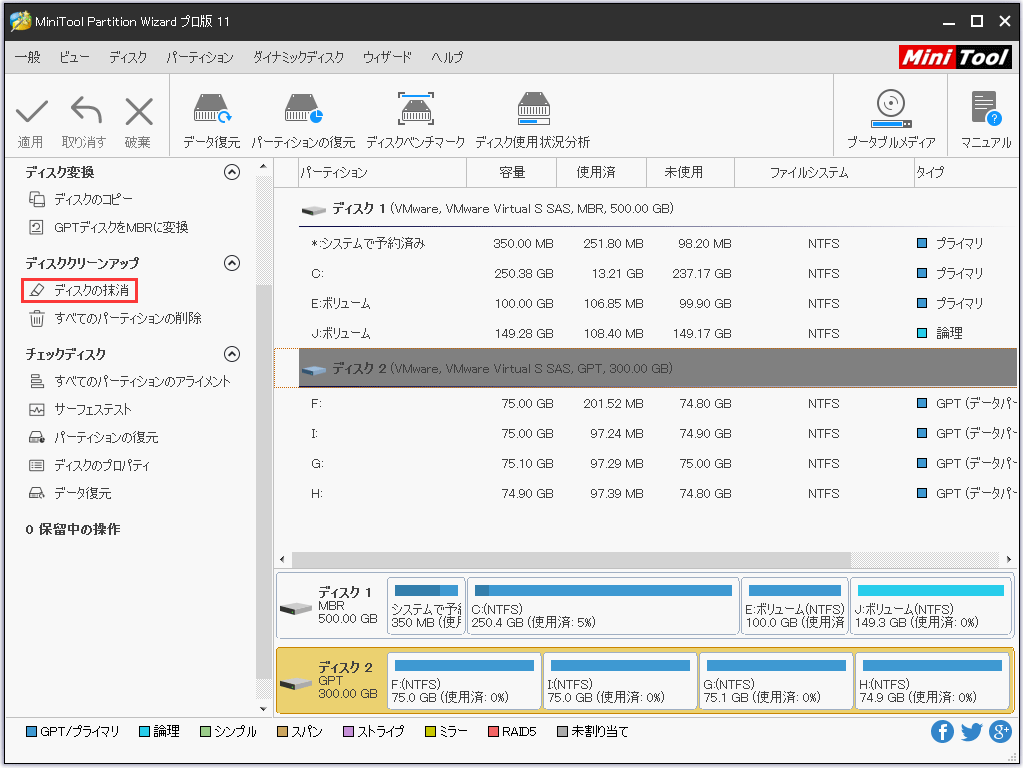The image size is (1023, 768).
Task: Click sidebar パーティションの復元 icon
Action: 37,437
